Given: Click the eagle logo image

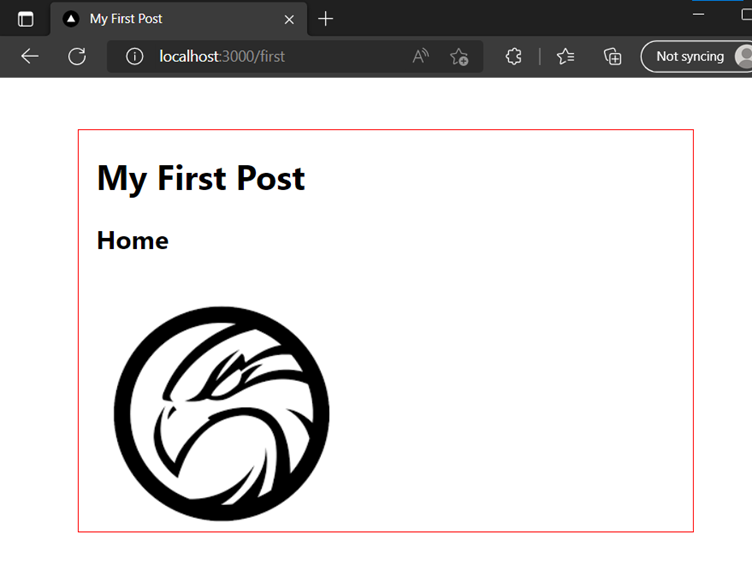Looking at the screenshot, I should click(x=222, y=414).
